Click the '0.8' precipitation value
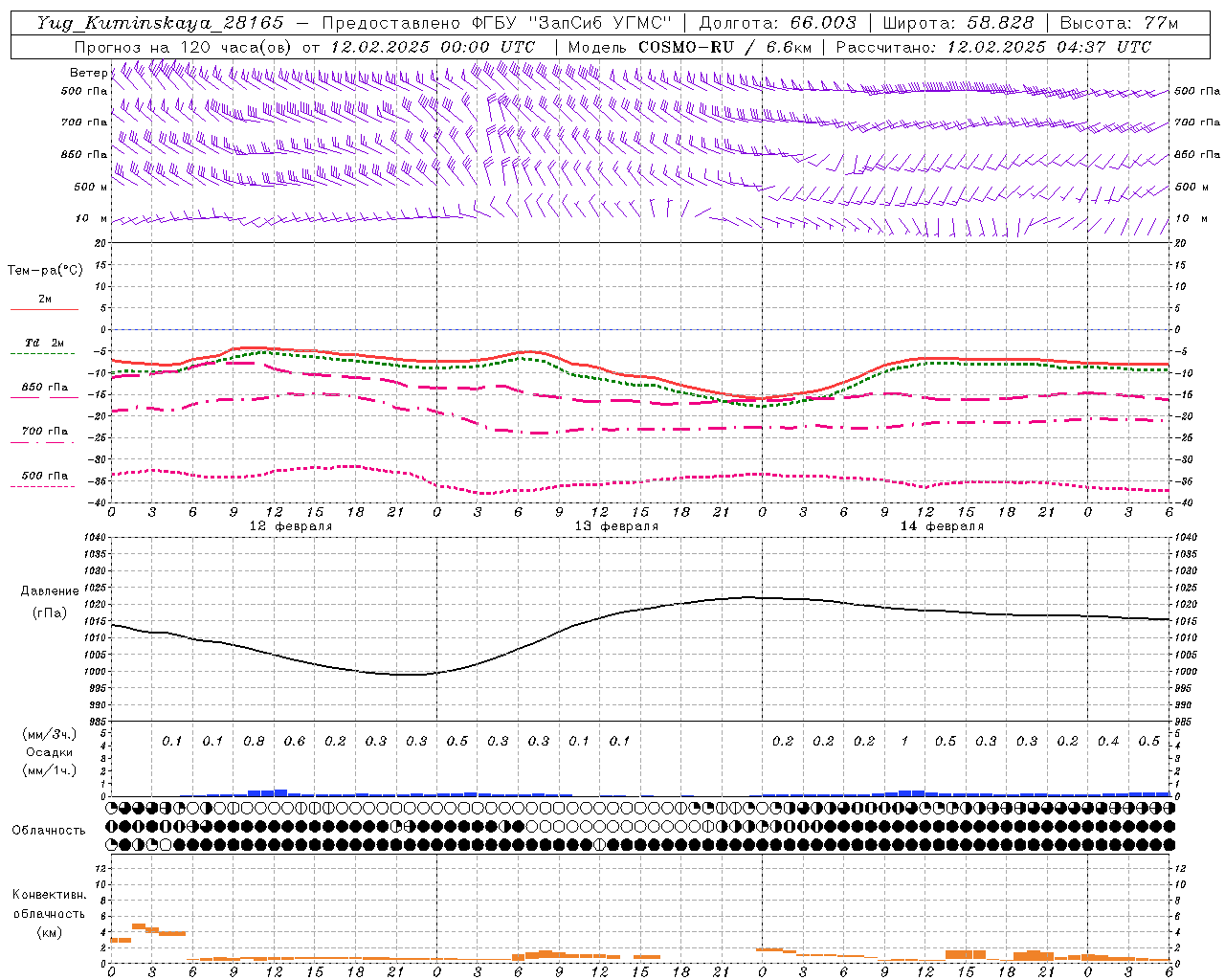 pyautogui.click(x=254, y=742)
